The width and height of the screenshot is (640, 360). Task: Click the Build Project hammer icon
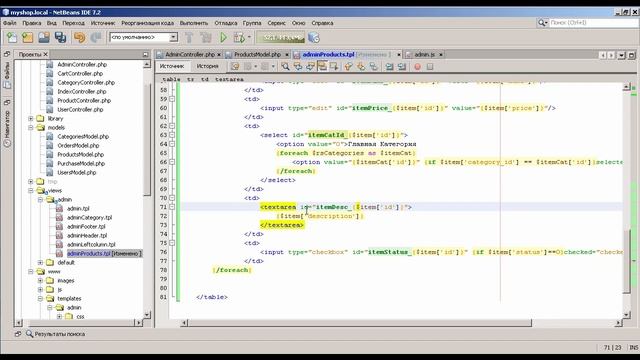(189, 38)
